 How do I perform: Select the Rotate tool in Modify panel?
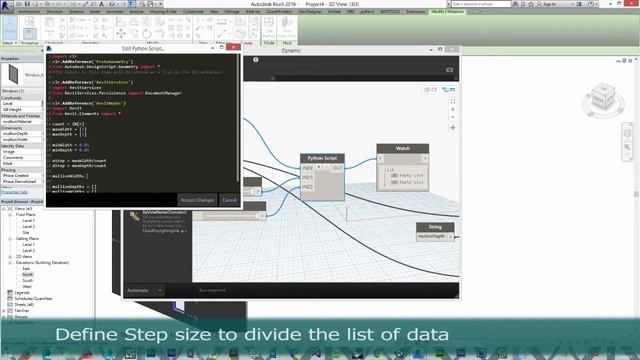pos(147,33)
